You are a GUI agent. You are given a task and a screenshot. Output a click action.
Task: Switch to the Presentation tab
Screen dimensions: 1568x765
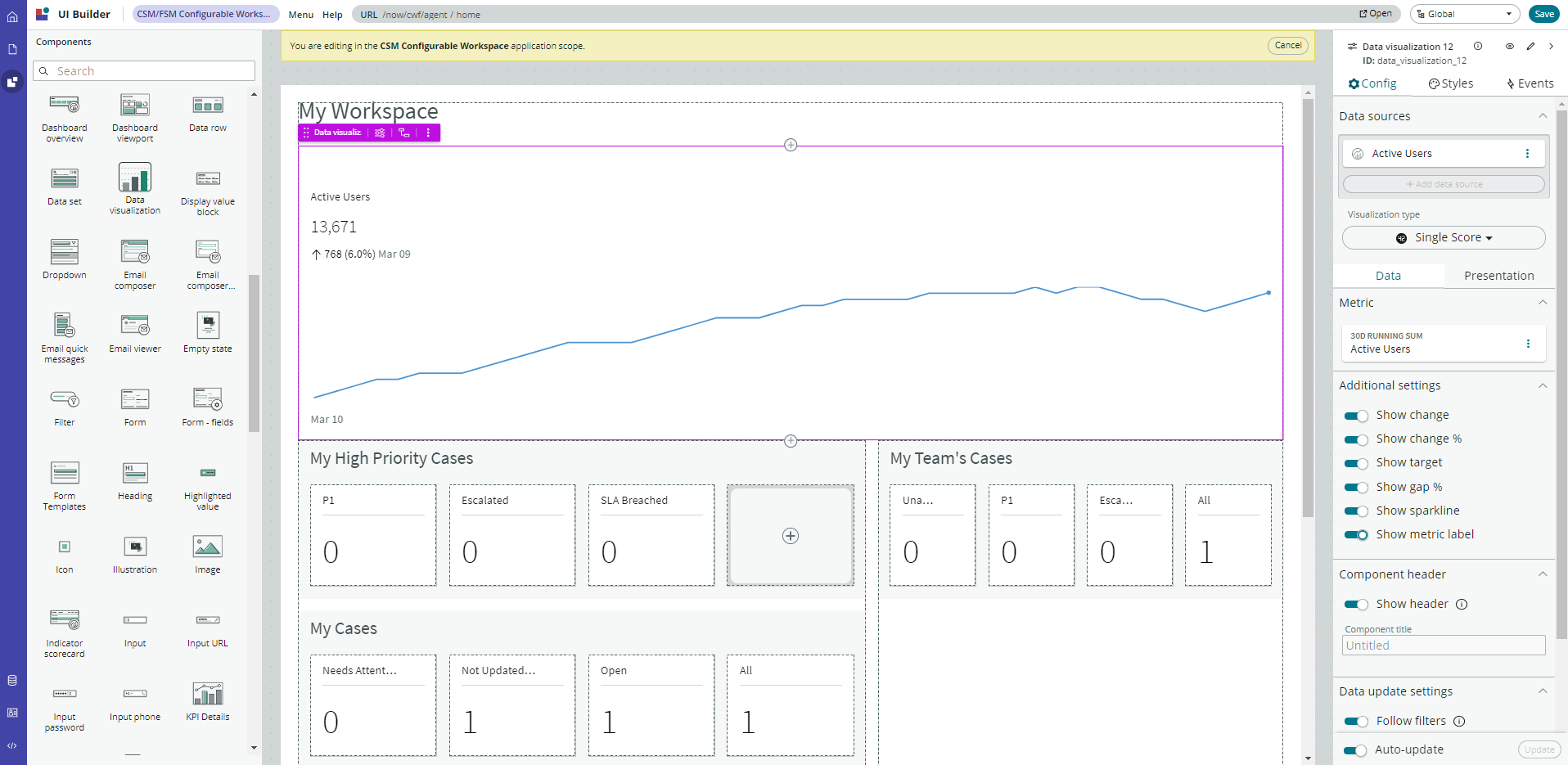(x=1498, y=276)
